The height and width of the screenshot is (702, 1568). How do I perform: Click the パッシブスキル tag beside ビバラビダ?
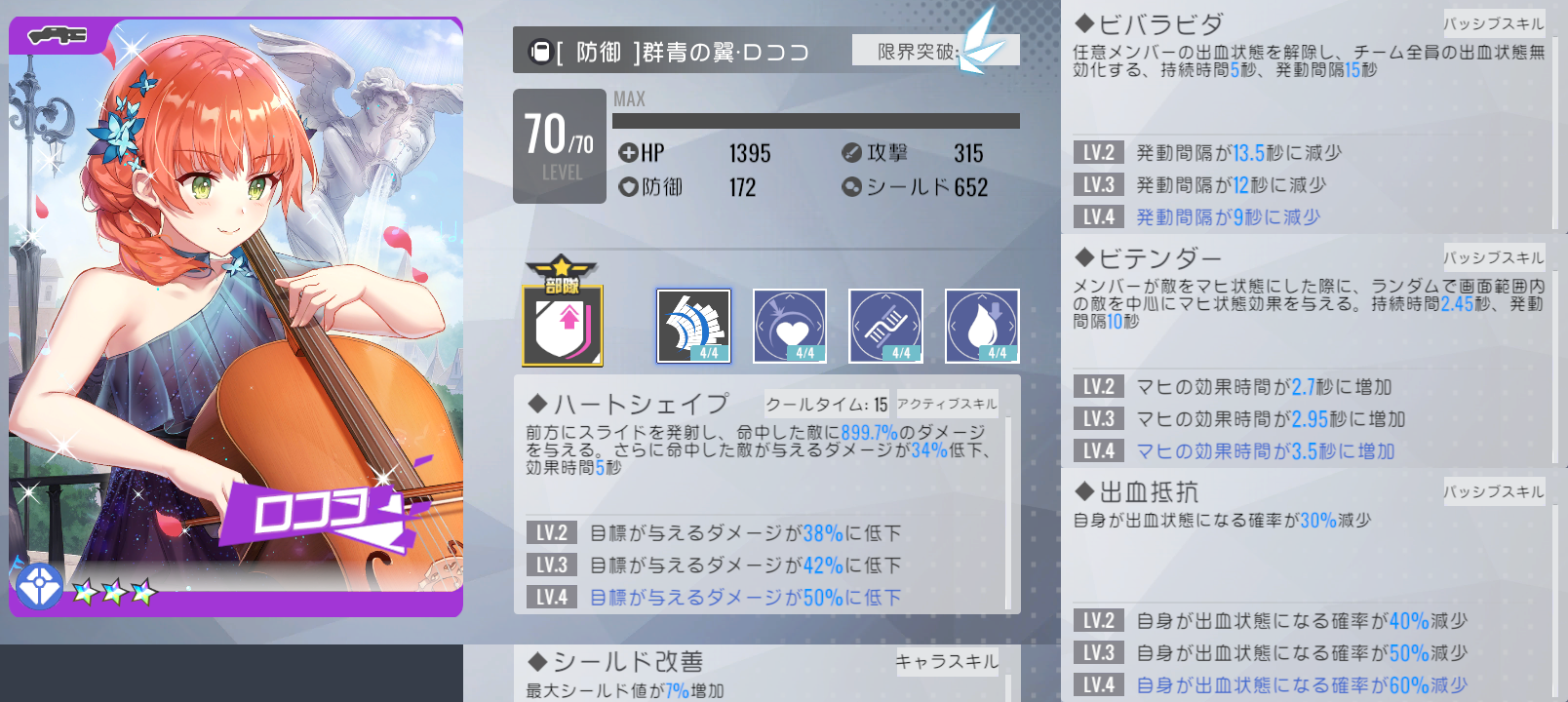(1494, 23)
